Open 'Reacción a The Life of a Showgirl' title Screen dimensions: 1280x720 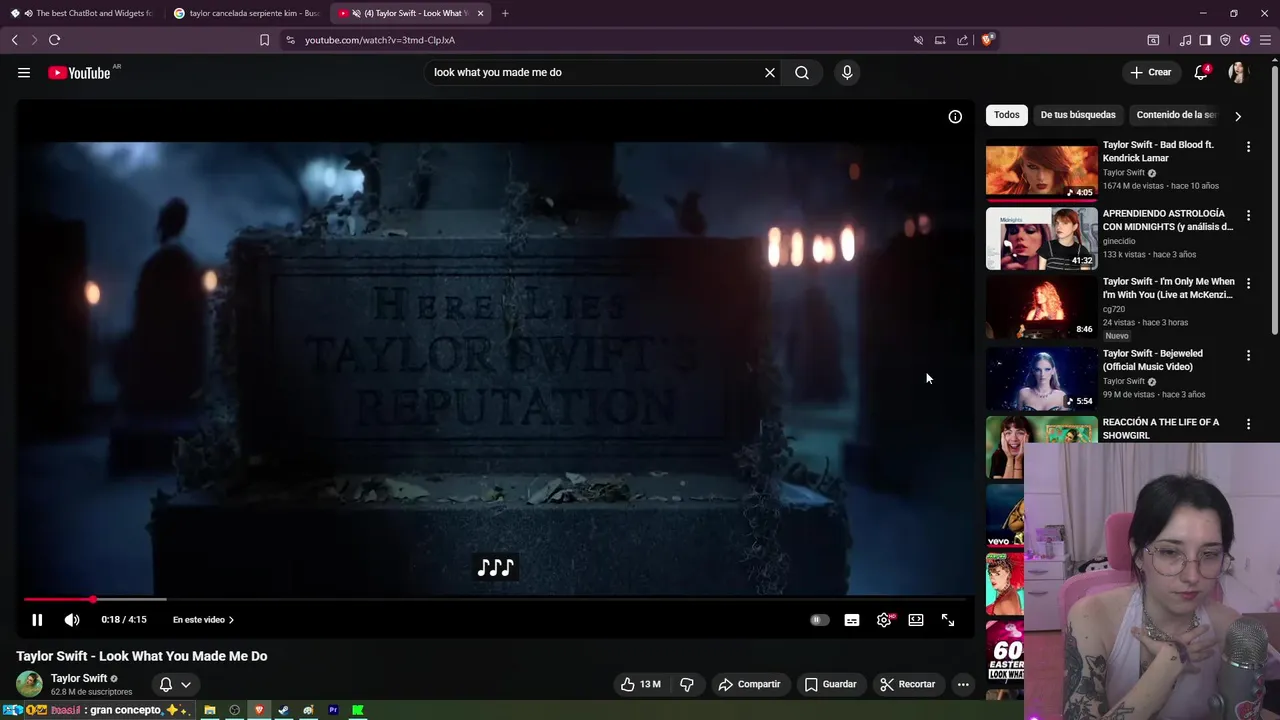(1161, 429)
